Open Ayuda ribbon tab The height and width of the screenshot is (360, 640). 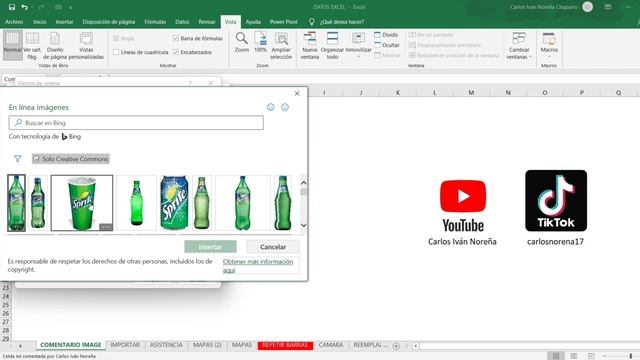click(x=253, y=22)
